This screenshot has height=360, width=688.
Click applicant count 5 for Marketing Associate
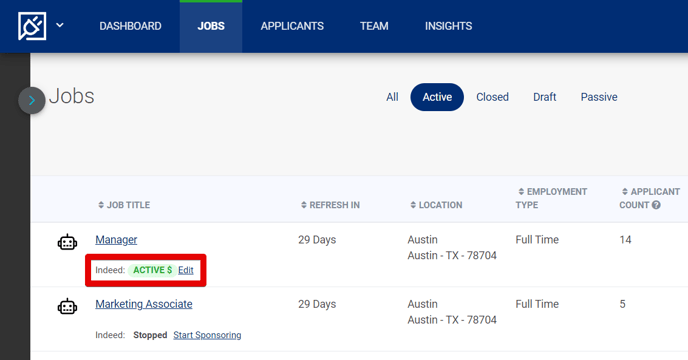click(x=622, y=304)
